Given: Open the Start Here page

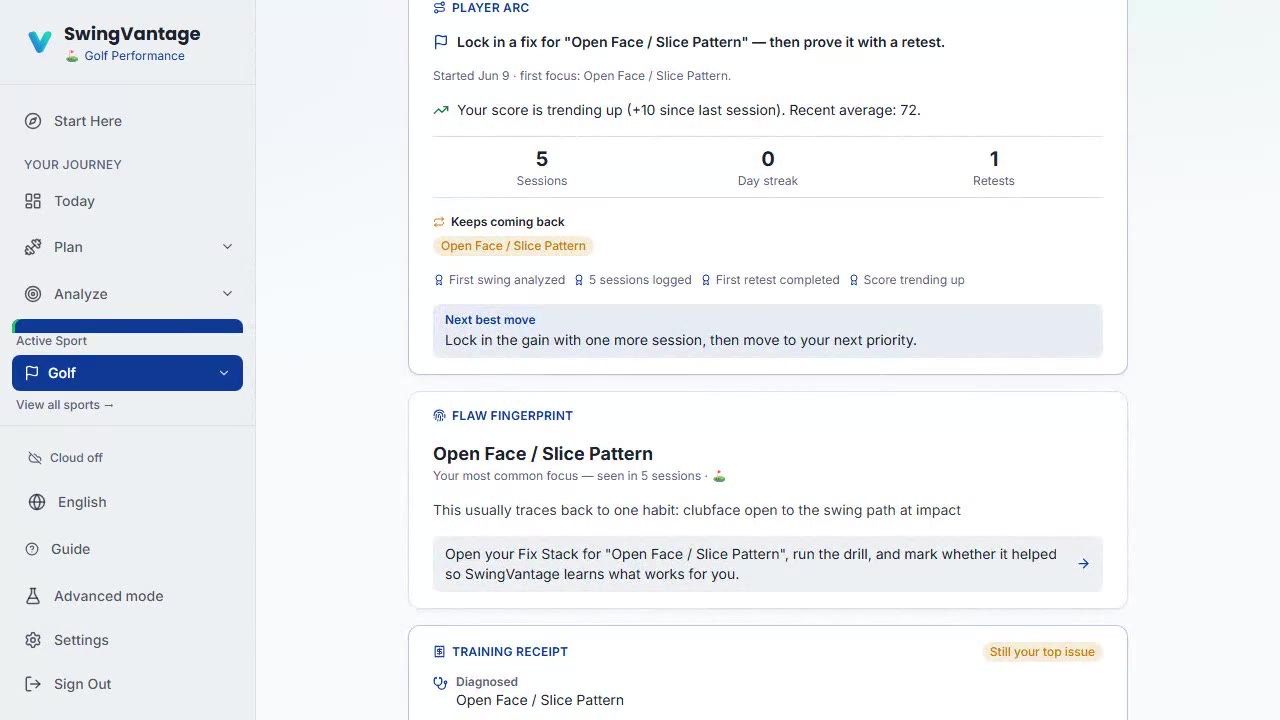Looking at the screenshot, I should [x=127, y=121].
